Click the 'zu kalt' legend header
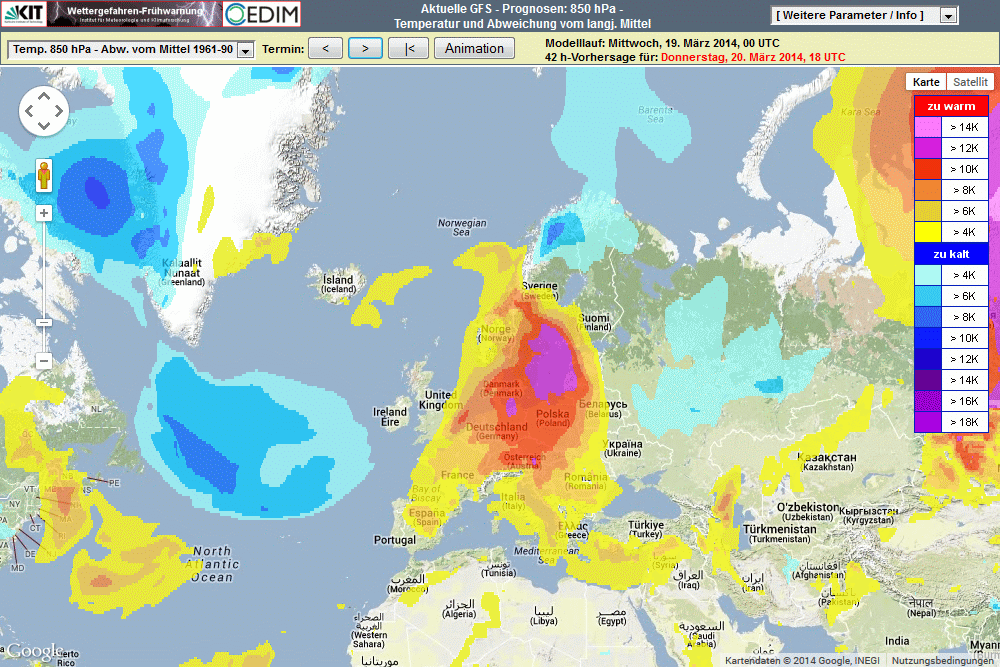1000x667 pixels. tap(951, 254)
